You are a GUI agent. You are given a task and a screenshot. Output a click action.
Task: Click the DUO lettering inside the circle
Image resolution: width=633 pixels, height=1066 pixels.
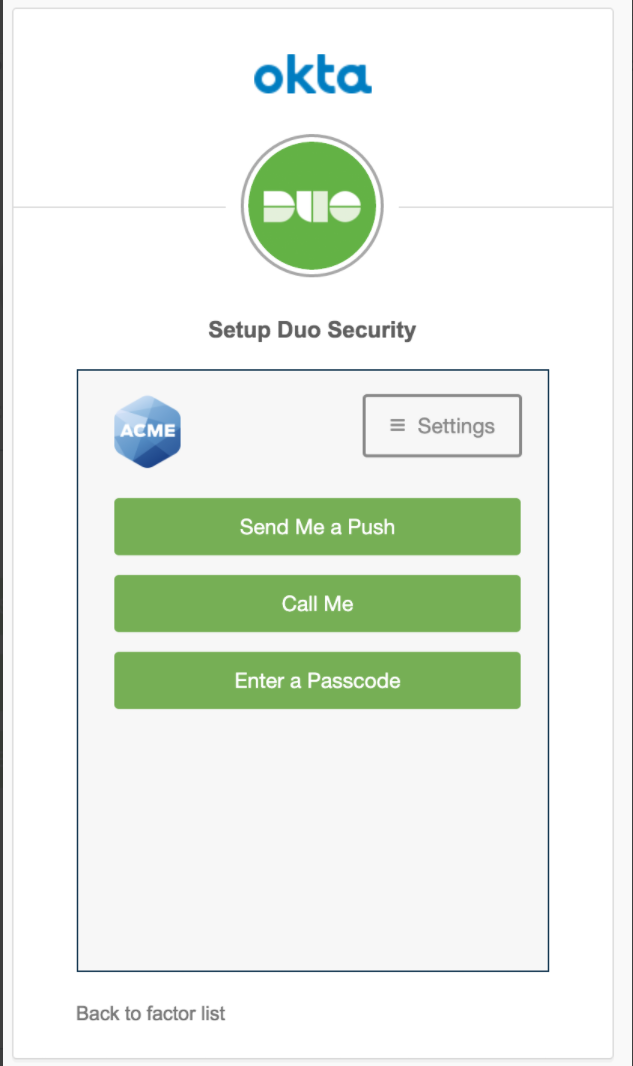(x=312, y=206)
